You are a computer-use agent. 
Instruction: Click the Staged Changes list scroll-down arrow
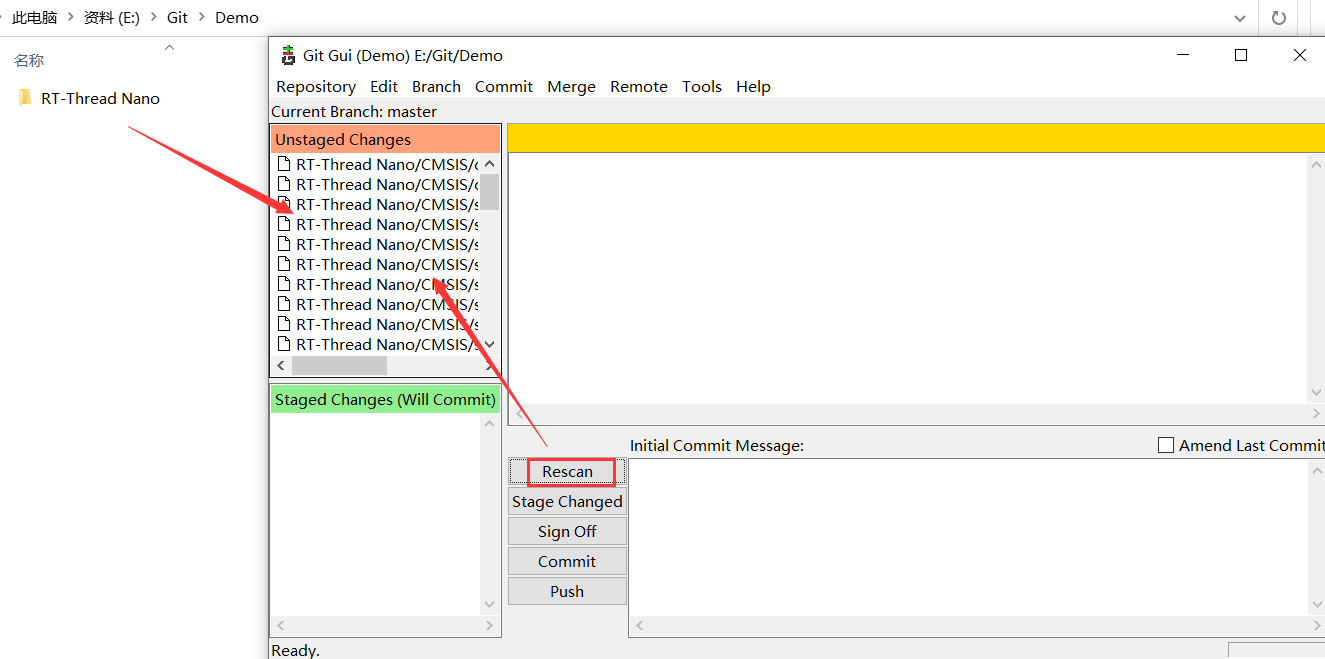tap(489, 604)
